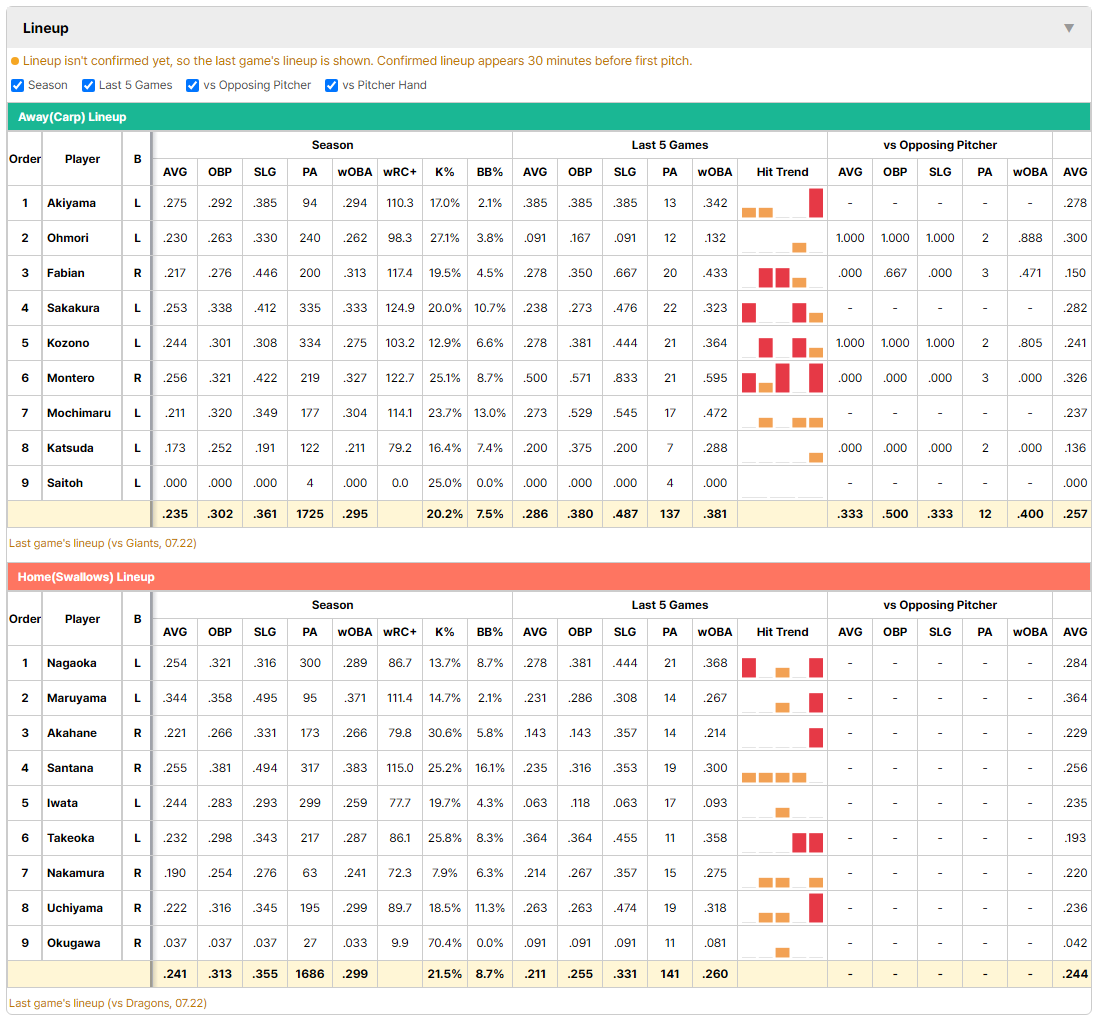Image resolution: width=1098 pixels, height=1021 pixels.
Task: Collapse the Lineup panel arrow
Action: click(x=1069, y=28)
